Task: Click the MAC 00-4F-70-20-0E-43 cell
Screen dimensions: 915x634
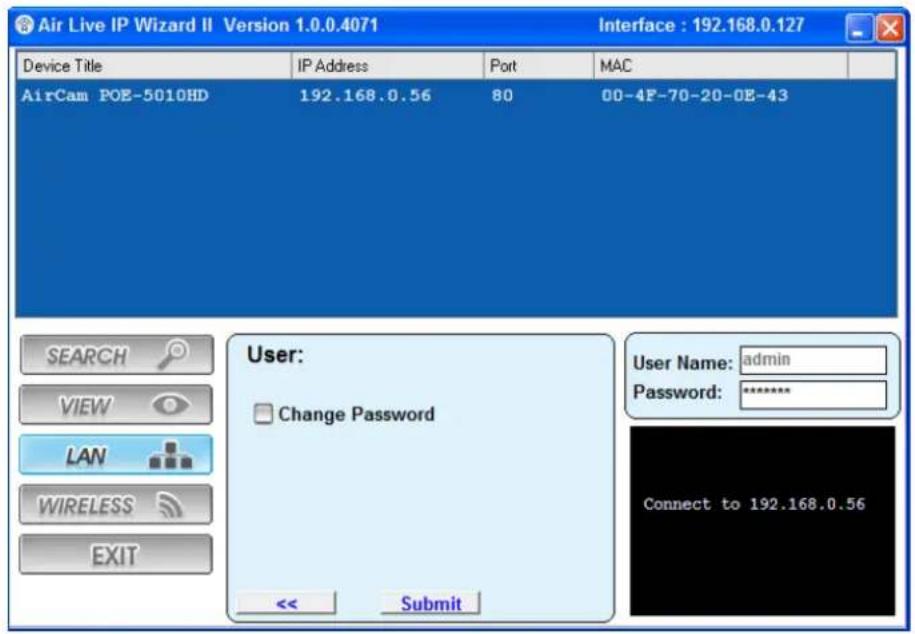Action: [x=694, y=96]
